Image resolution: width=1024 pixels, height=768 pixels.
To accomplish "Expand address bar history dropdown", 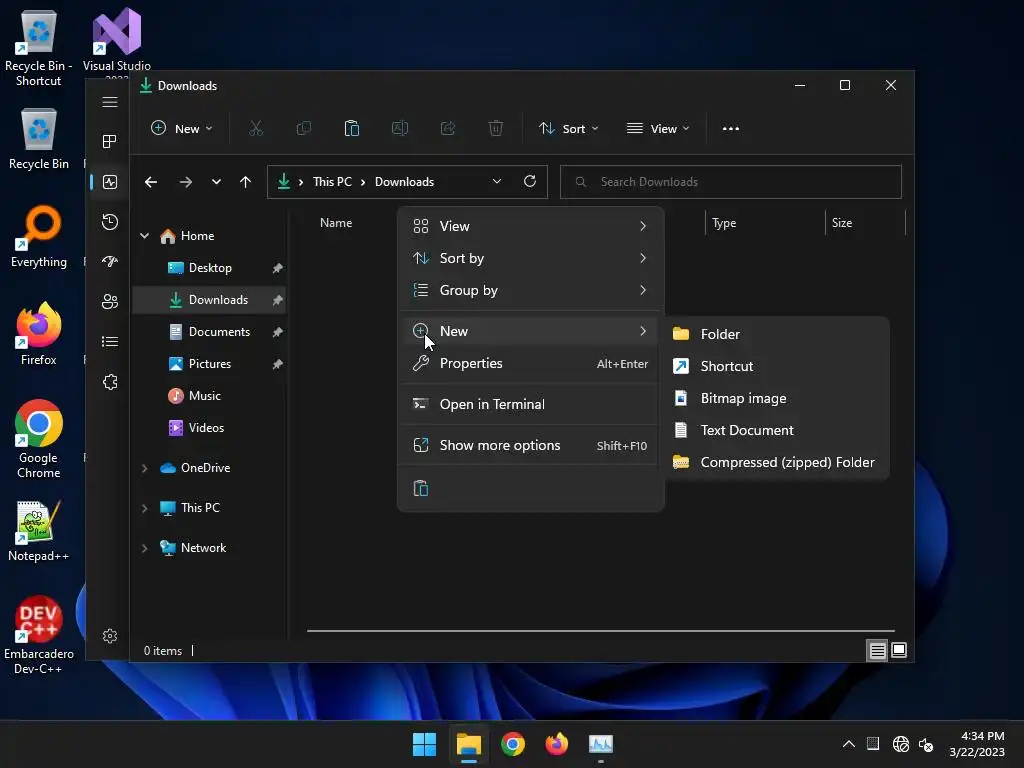I will point(497,182).
